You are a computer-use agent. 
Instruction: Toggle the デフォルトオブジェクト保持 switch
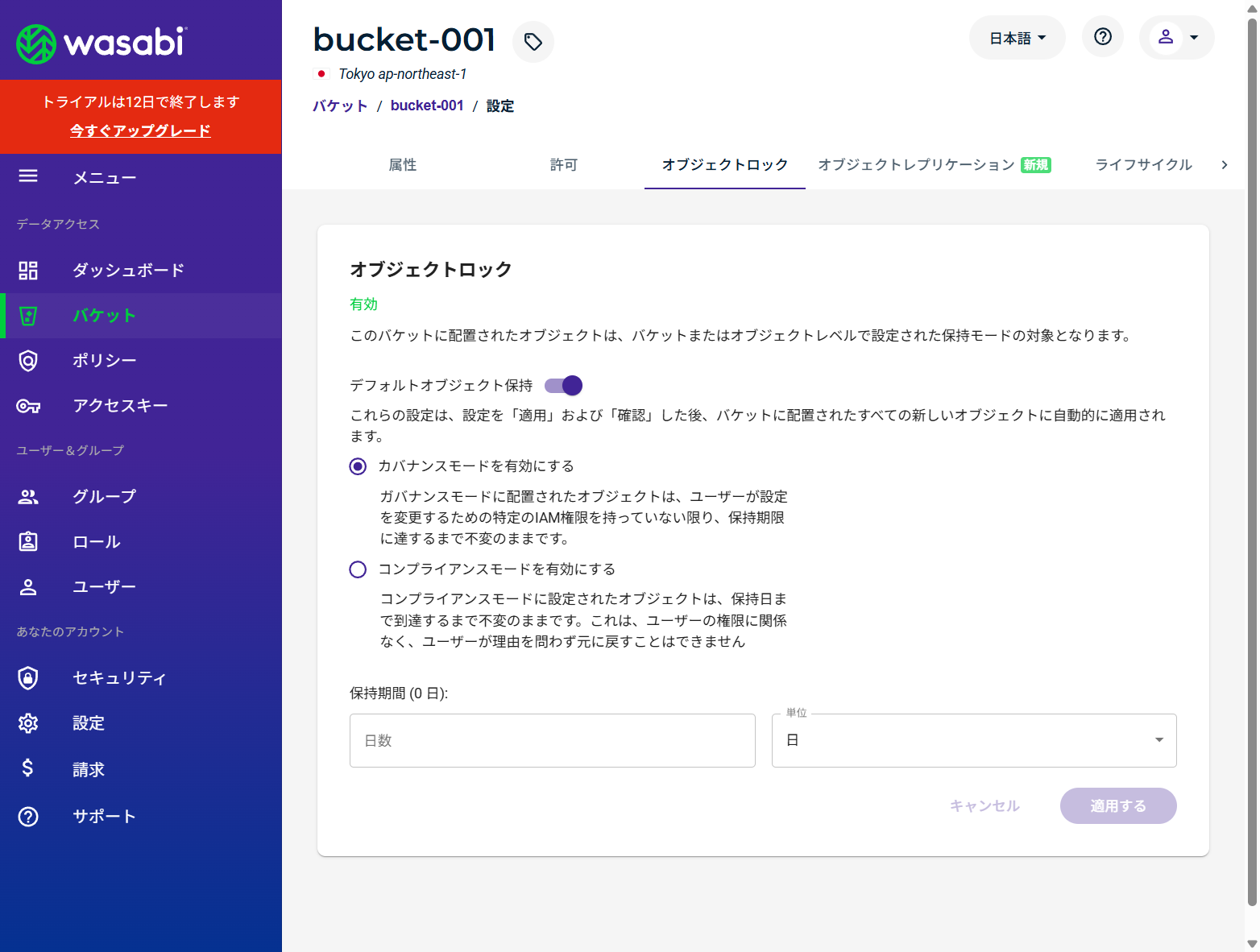(564, 386)
